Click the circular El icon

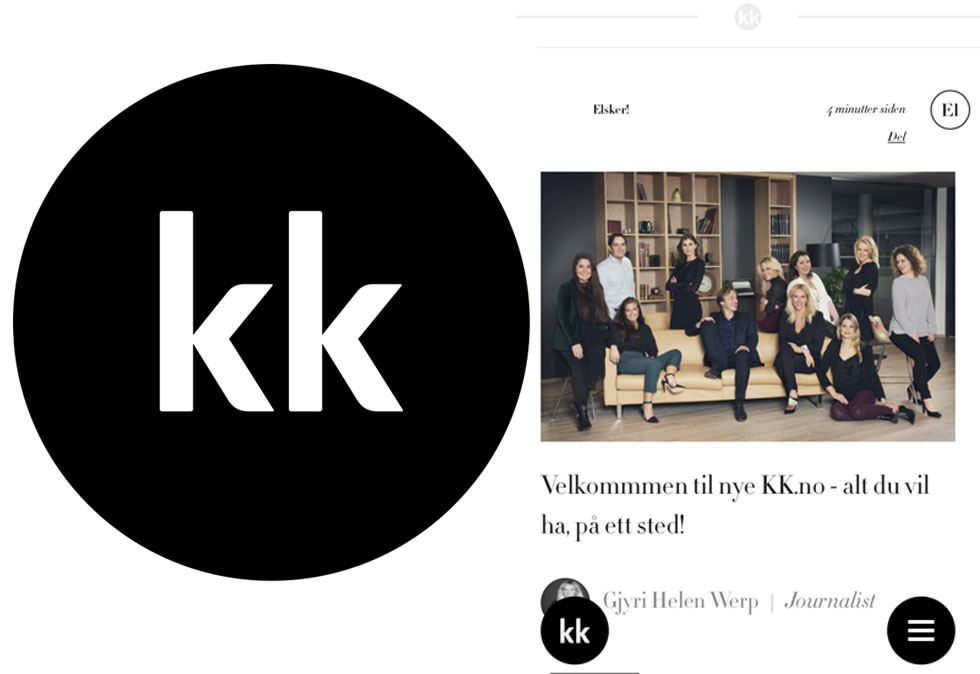[950, 110]
